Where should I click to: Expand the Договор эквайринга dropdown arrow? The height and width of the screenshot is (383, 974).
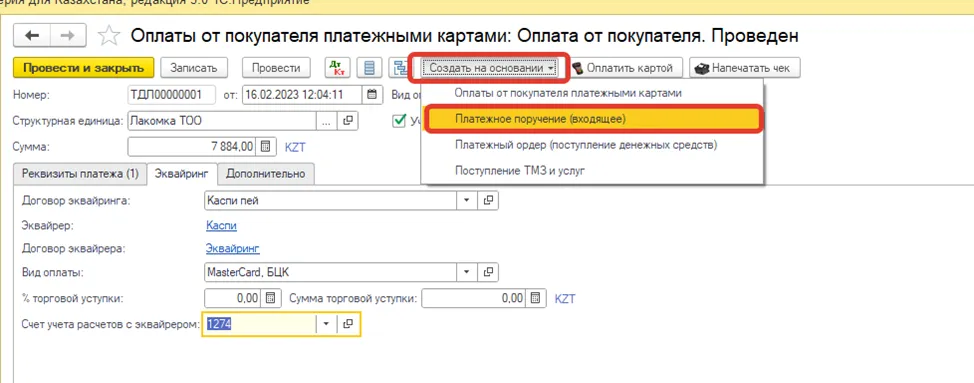click(x=467, y=201)
